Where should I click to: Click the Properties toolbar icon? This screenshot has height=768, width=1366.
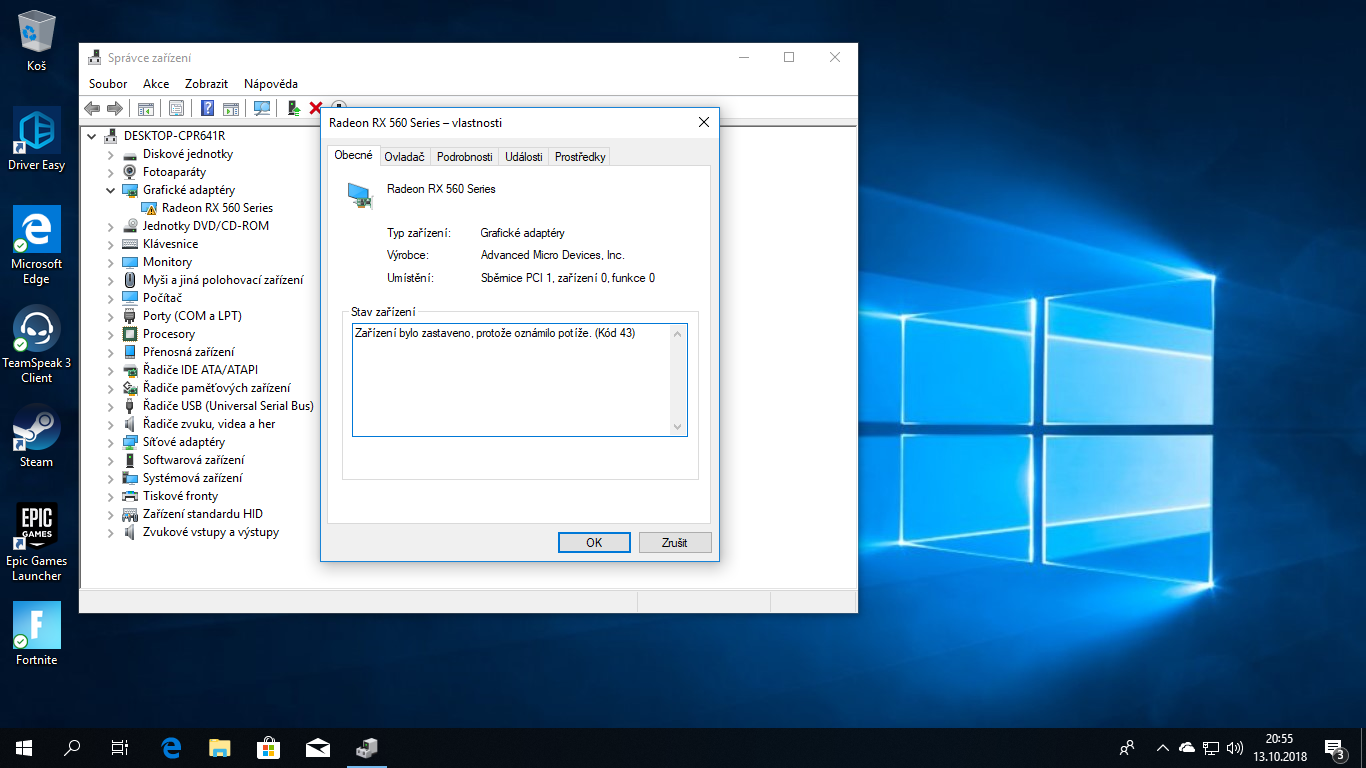click(x=176, y=108)
